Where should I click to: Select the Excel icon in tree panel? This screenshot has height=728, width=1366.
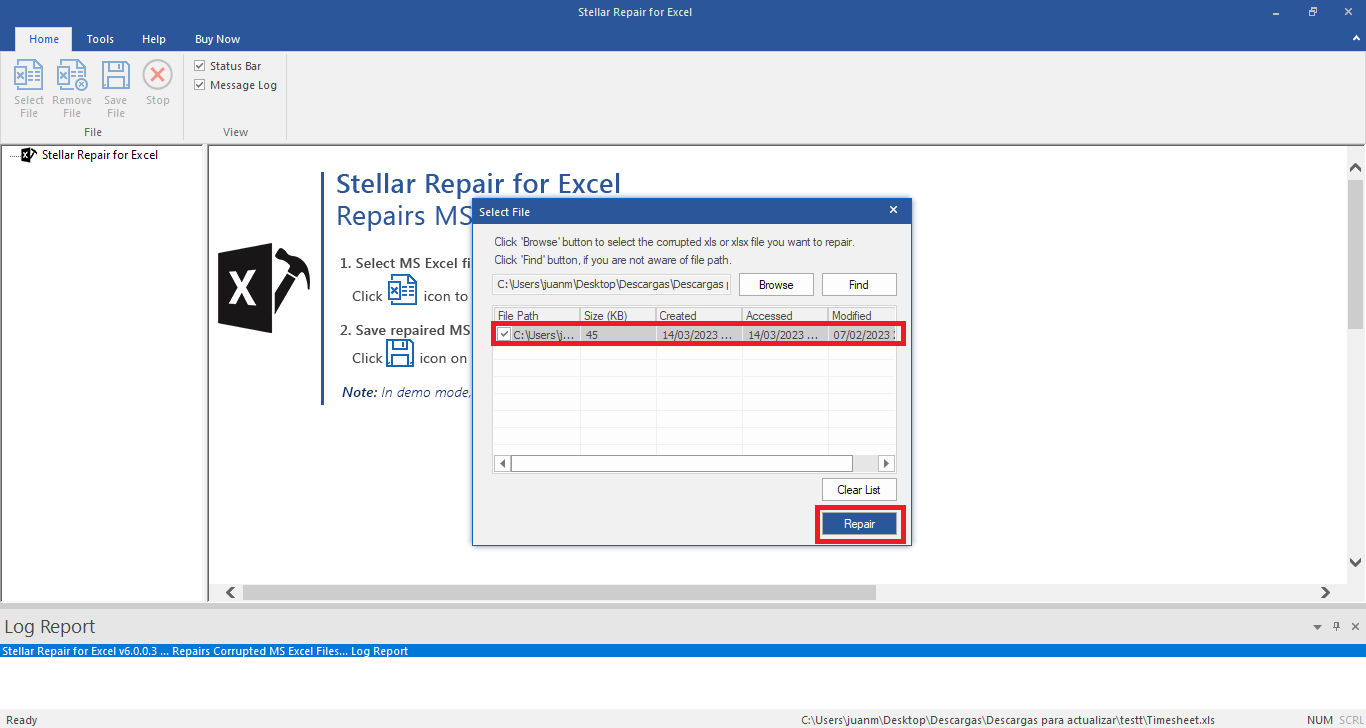click(29, 155)
